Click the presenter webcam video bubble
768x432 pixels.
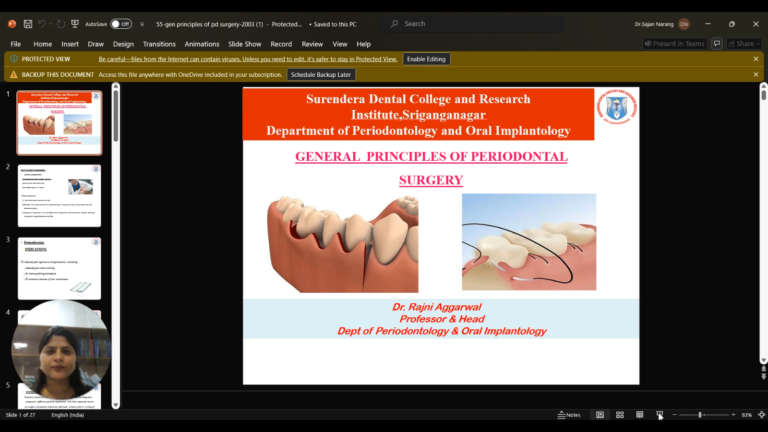[61, 350]
